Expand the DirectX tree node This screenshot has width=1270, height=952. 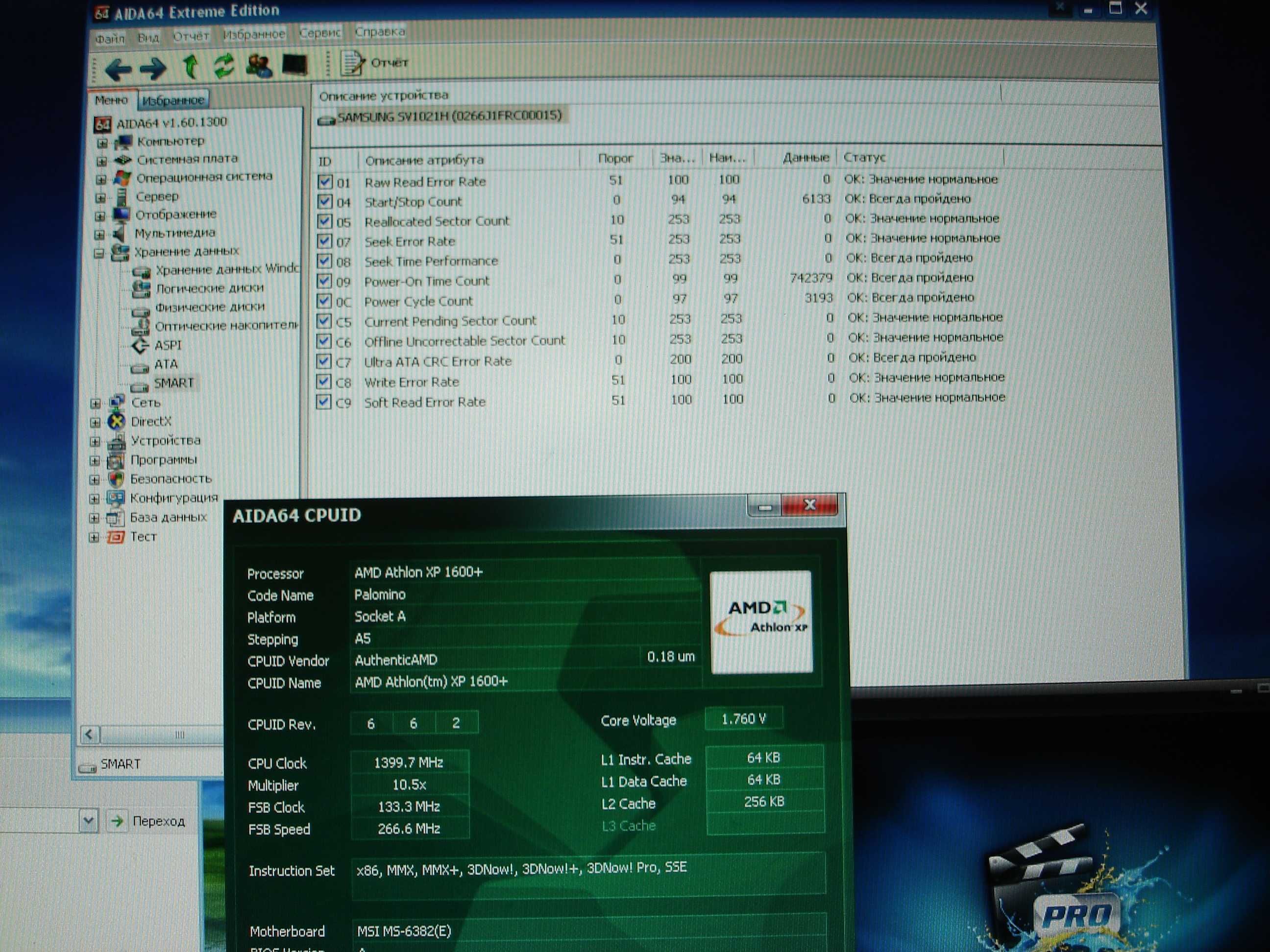(96, 422)
